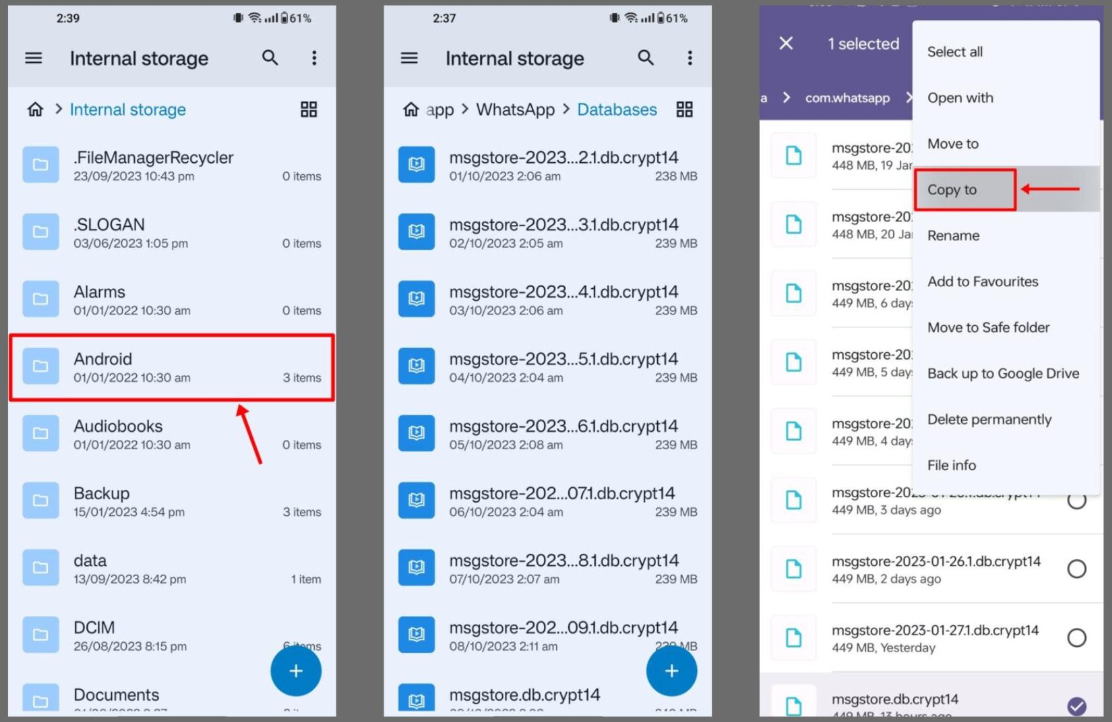Viewport: 1112px width, 722px height.
Task: Tap the '449 MB, 6 days' file row
Action: [x=837, y=294]
